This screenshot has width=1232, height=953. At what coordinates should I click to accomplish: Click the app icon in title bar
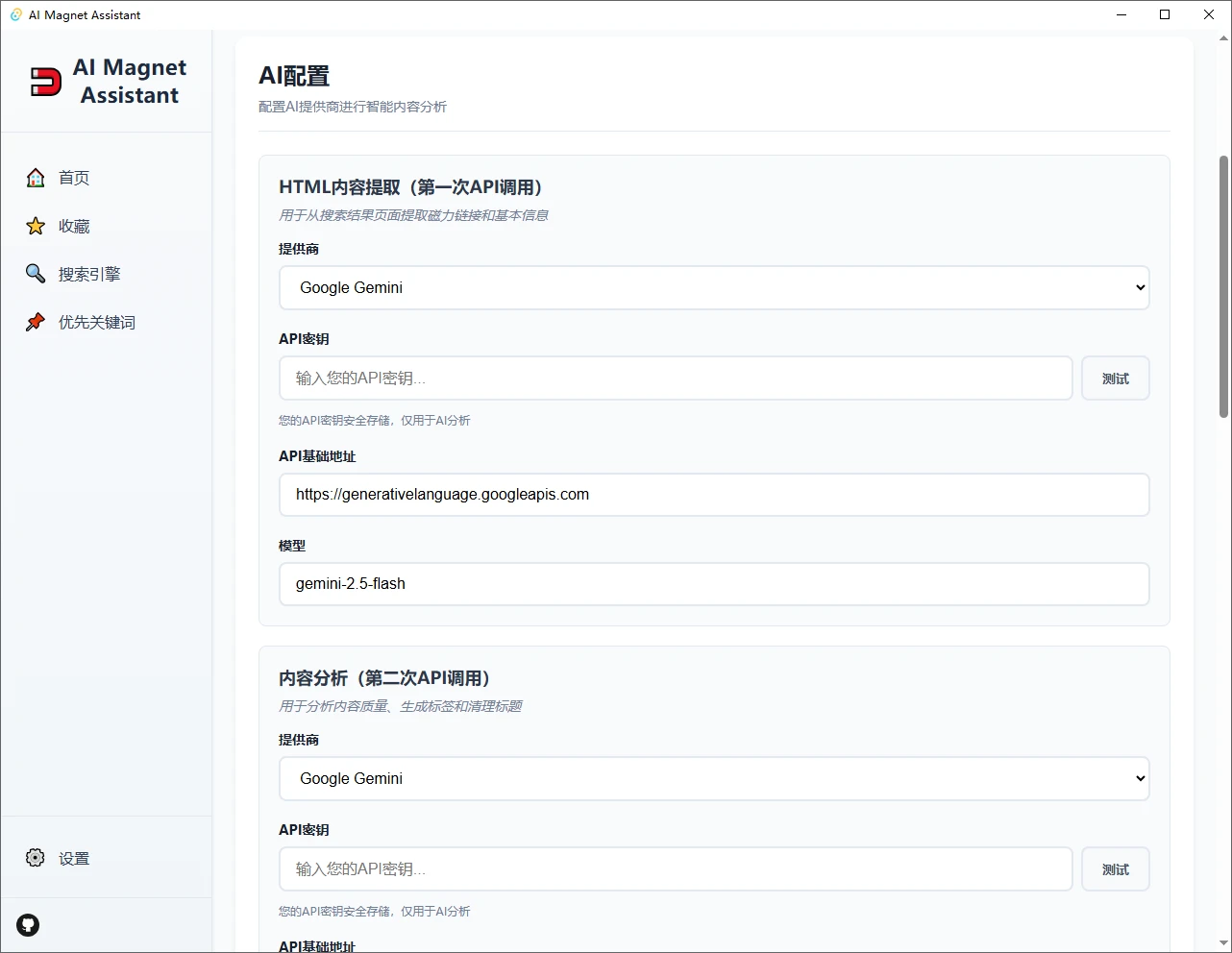15,14
